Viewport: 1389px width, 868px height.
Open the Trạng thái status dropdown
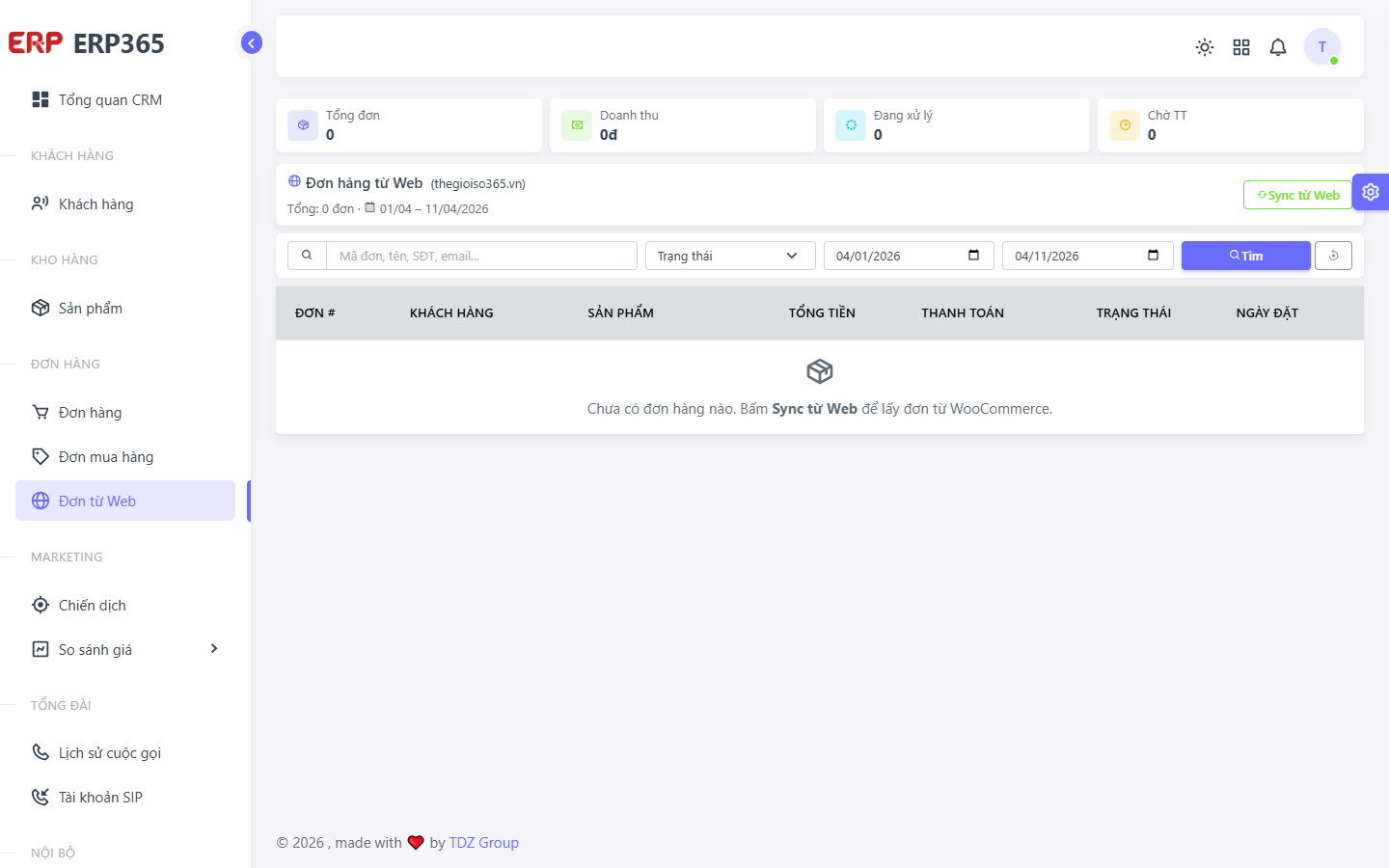[730, 256]
